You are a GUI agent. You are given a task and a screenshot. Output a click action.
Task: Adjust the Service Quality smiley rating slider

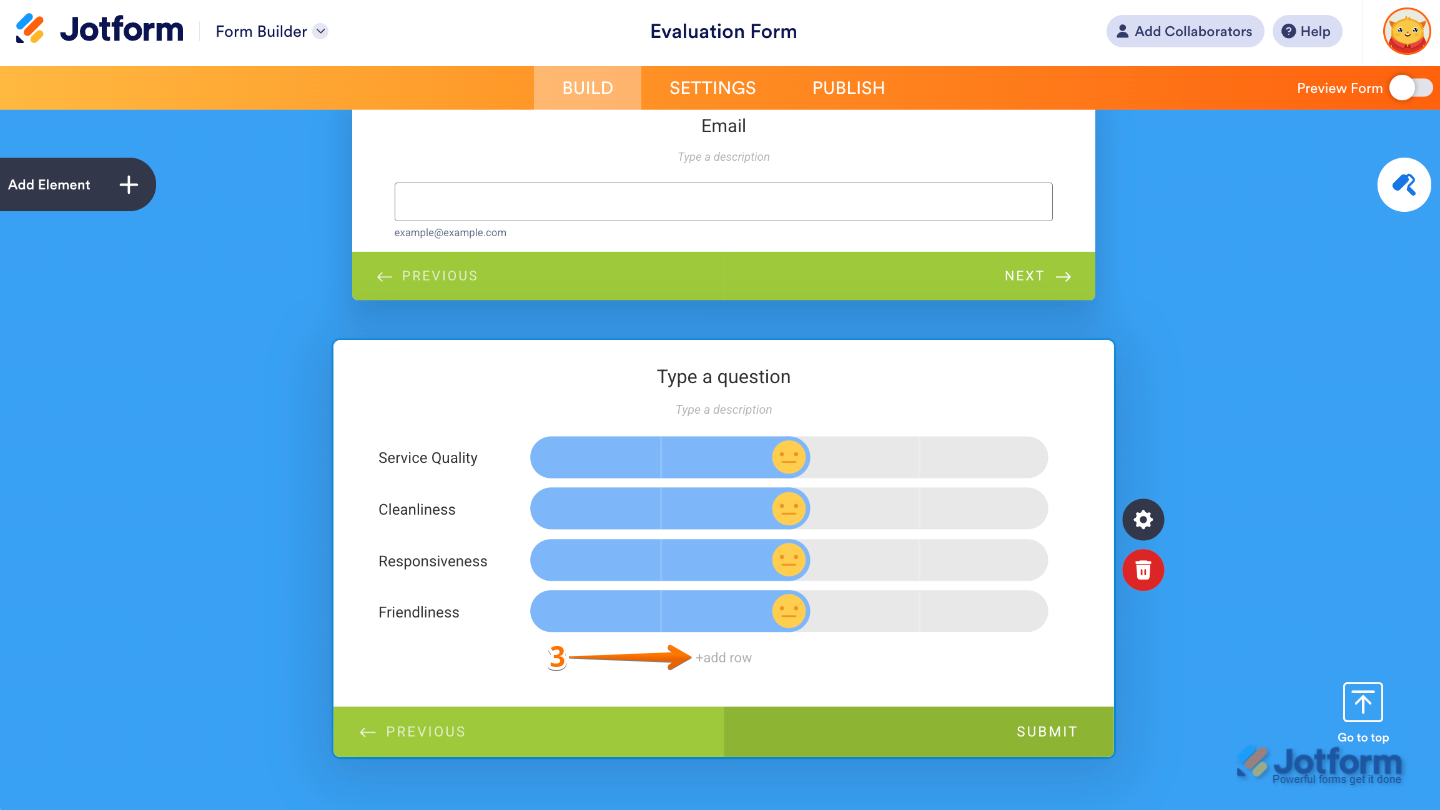788,457
